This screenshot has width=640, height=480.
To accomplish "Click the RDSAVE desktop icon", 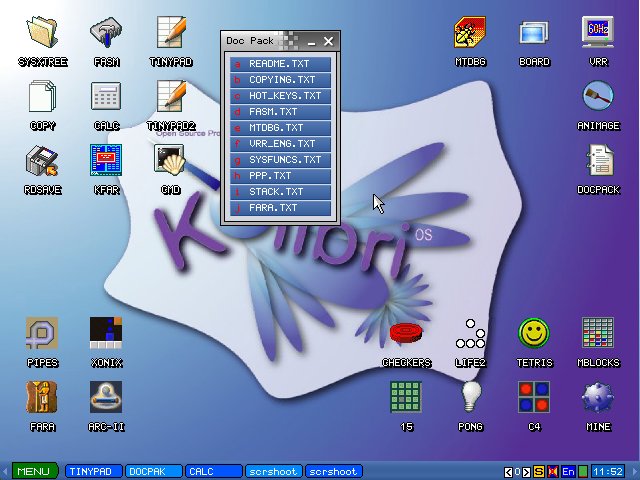I will point(42,161).
